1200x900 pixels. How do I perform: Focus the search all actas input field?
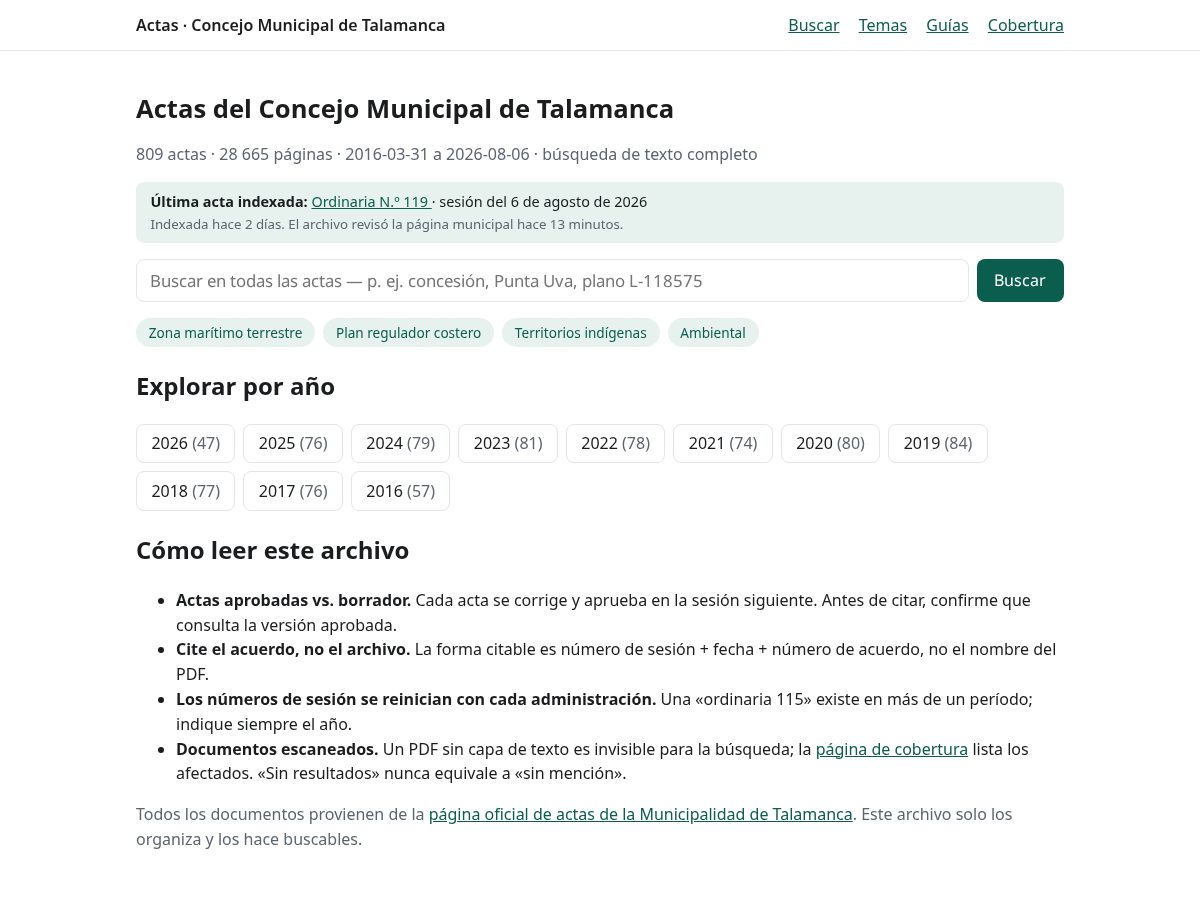(552, 280)
